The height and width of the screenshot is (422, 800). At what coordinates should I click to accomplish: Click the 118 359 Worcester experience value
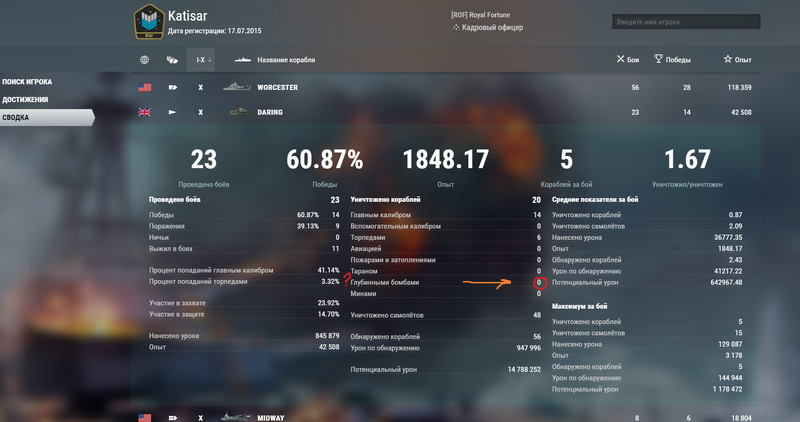point(739,87)
